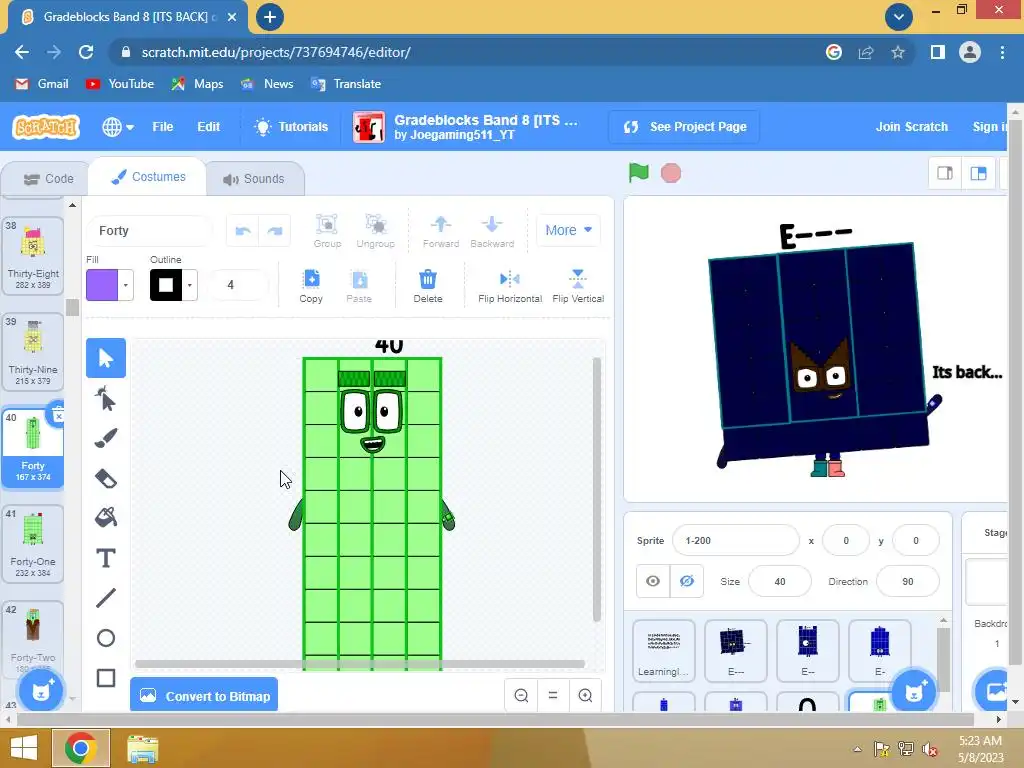Open the Tutorials menu item

(291, 127)
